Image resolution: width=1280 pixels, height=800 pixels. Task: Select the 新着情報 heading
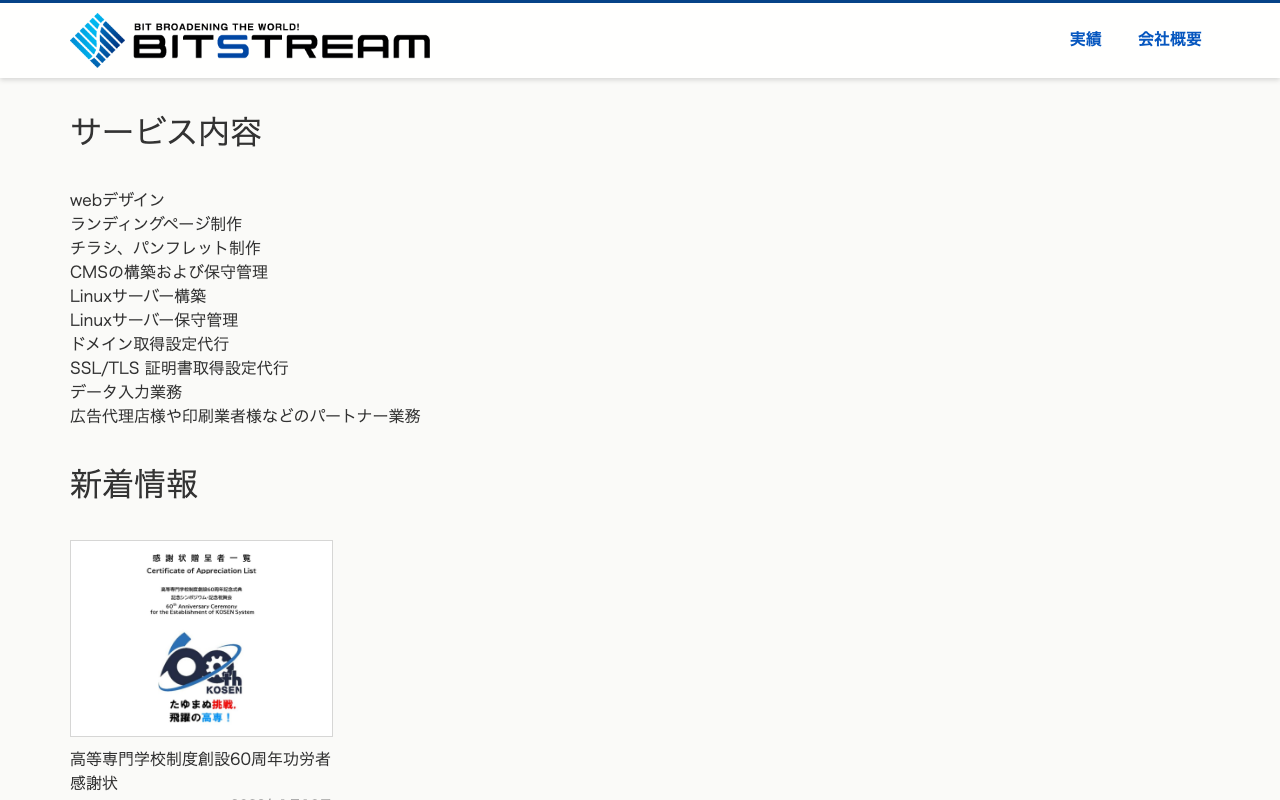134,484
